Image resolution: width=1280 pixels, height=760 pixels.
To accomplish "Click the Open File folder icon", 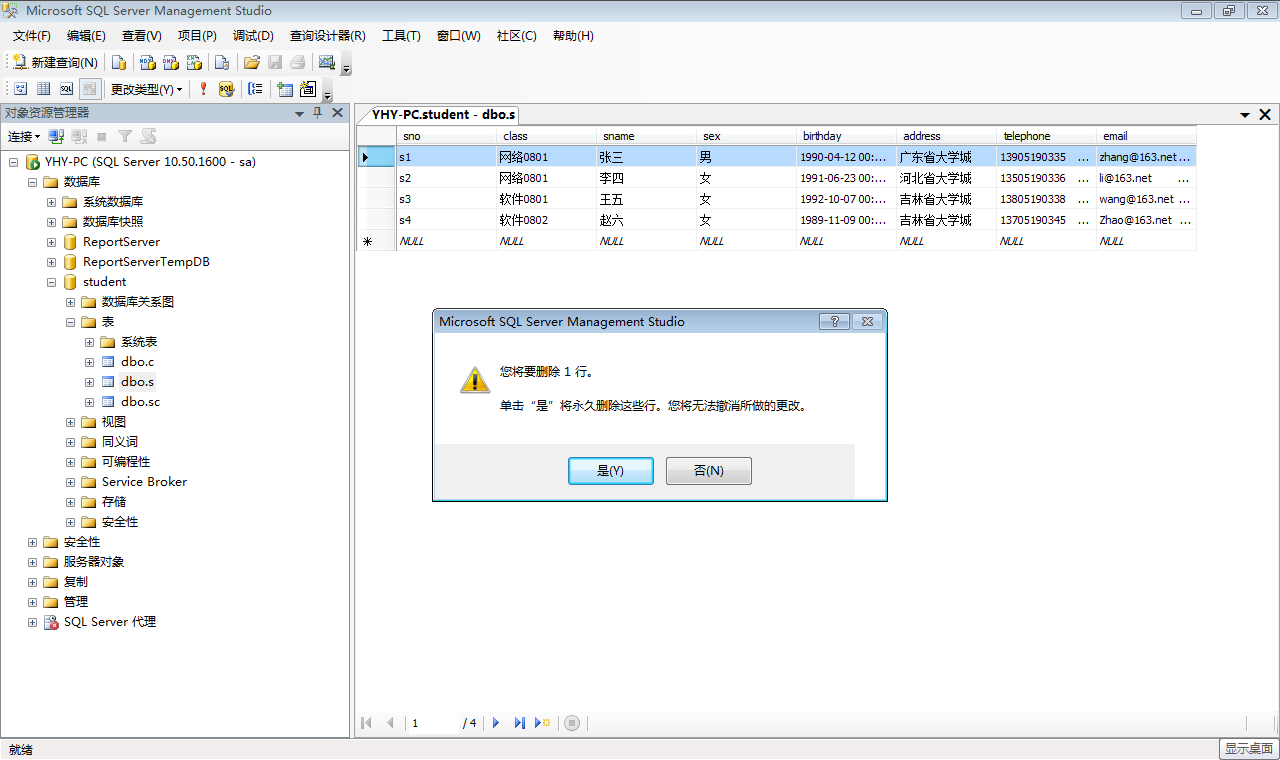I will click(252, 62).
